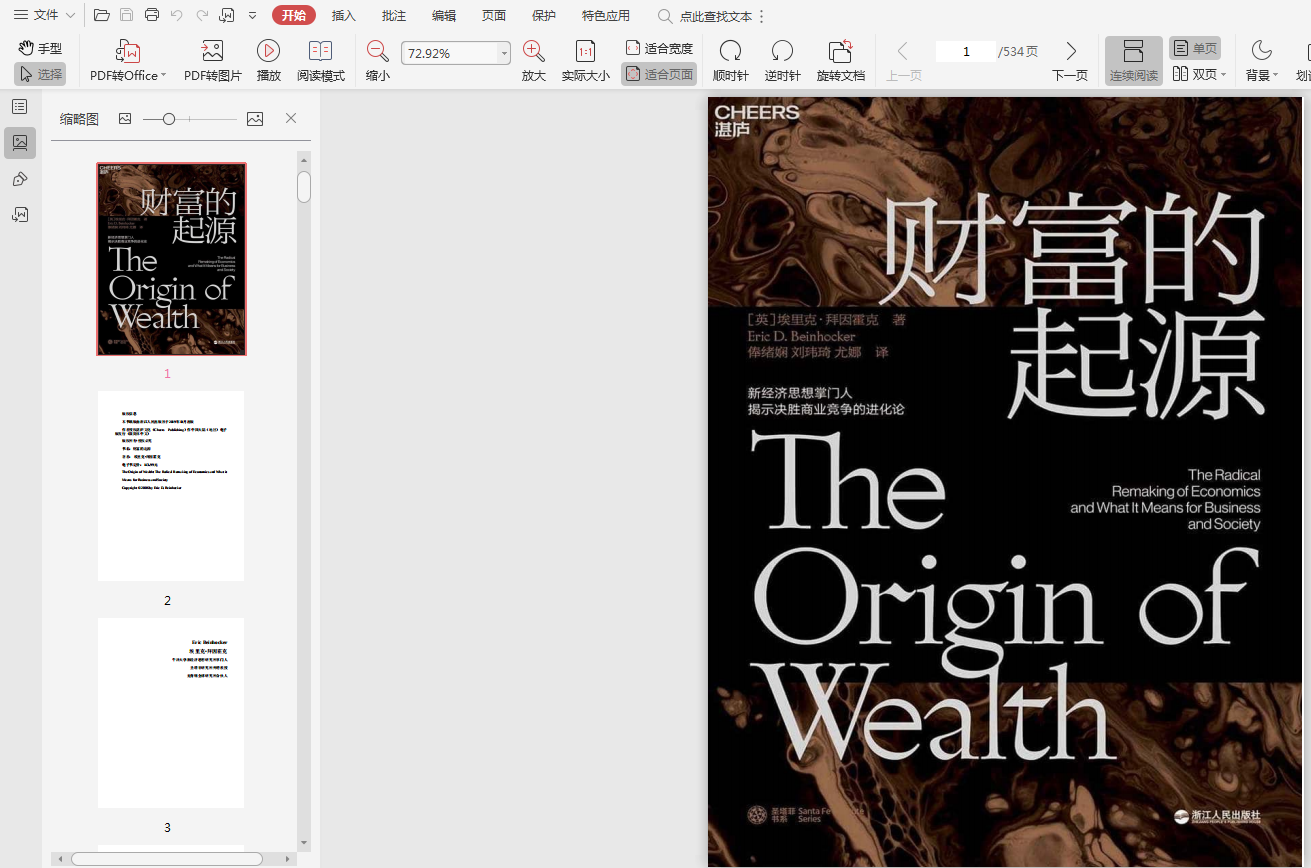The width and height of the screenshot is (1311, 868).
Task: Adjust the thumbnail size slider
Action: pos(169,119)
